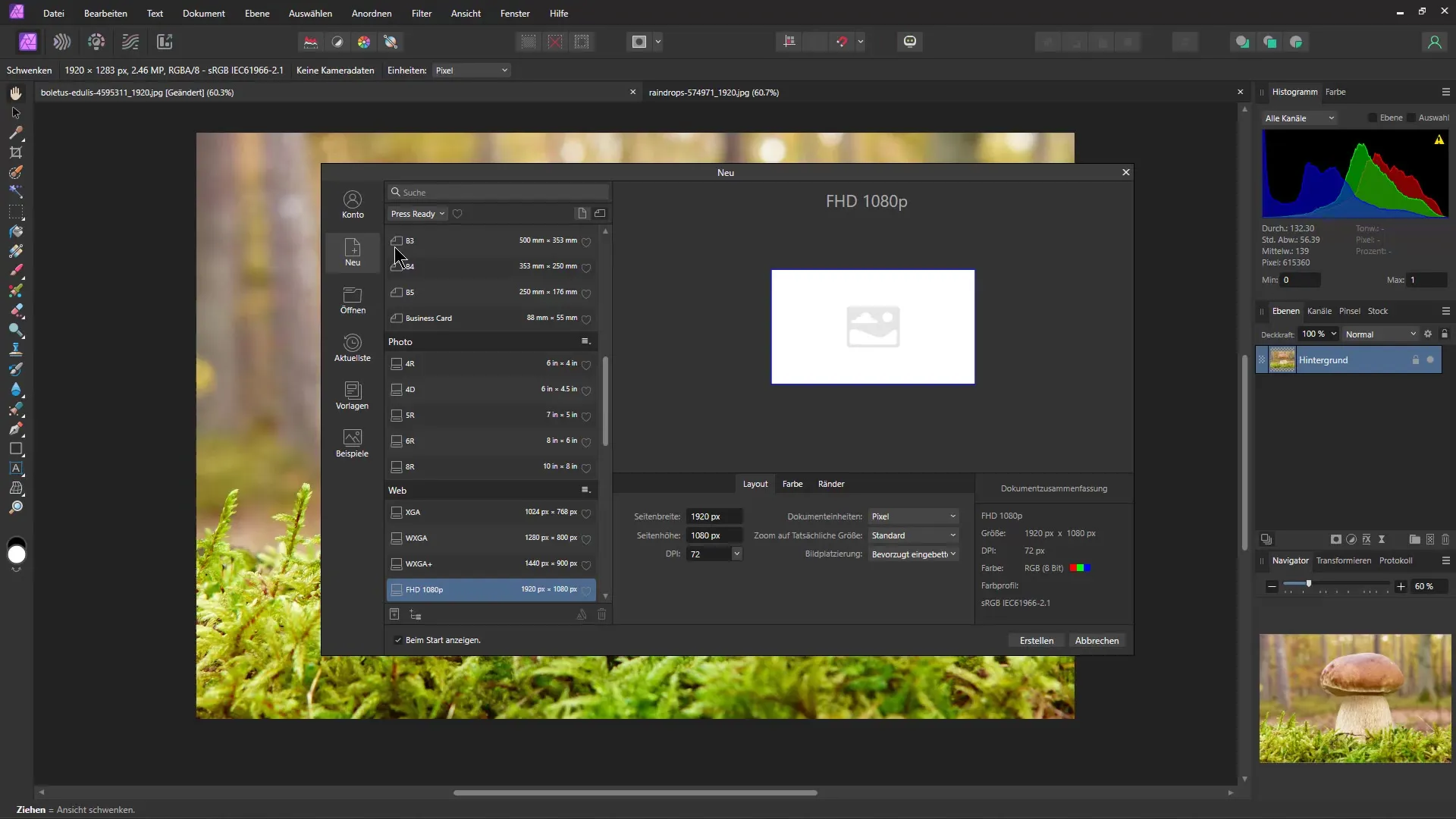Image resolution: width=1456 pixels, height=819 pixels.
Task: Delete layer with trash icon in Ebenen panel
Action: [1445, 539]
